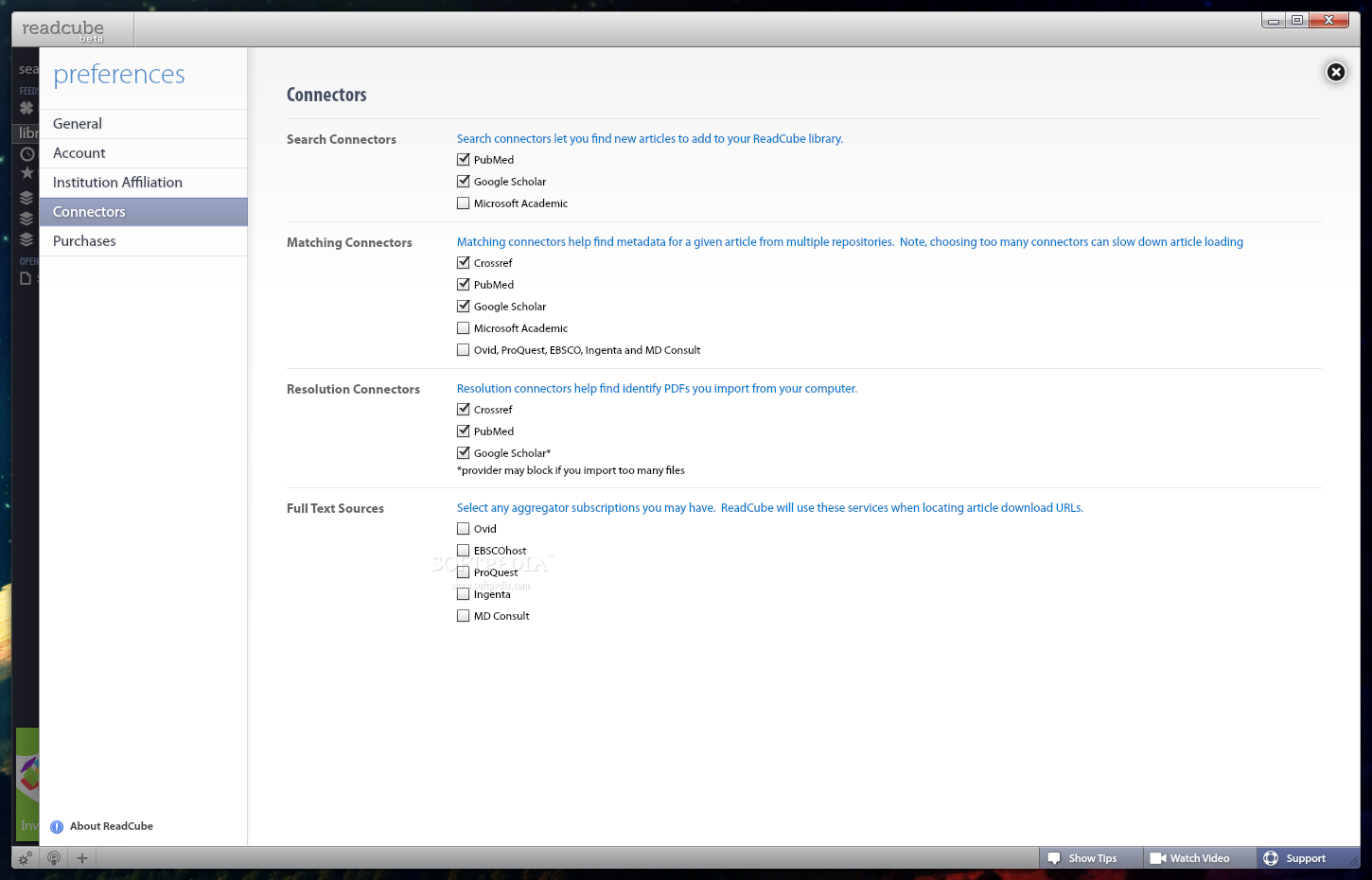Click the 'Resolution connectors help find identify PDFs' text

[657, 389]
